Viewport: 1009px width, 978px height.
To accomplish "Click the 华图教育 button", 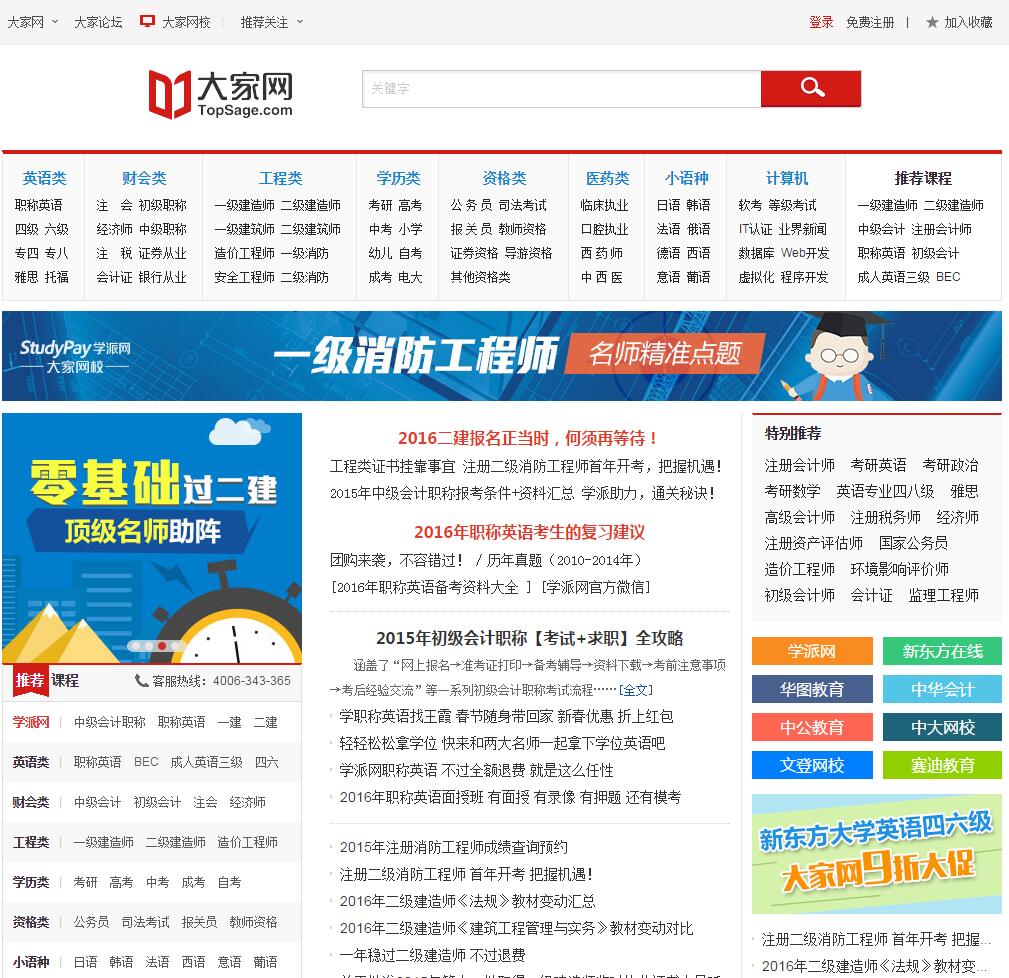I will pyautogui.click(x=812, y=689).
